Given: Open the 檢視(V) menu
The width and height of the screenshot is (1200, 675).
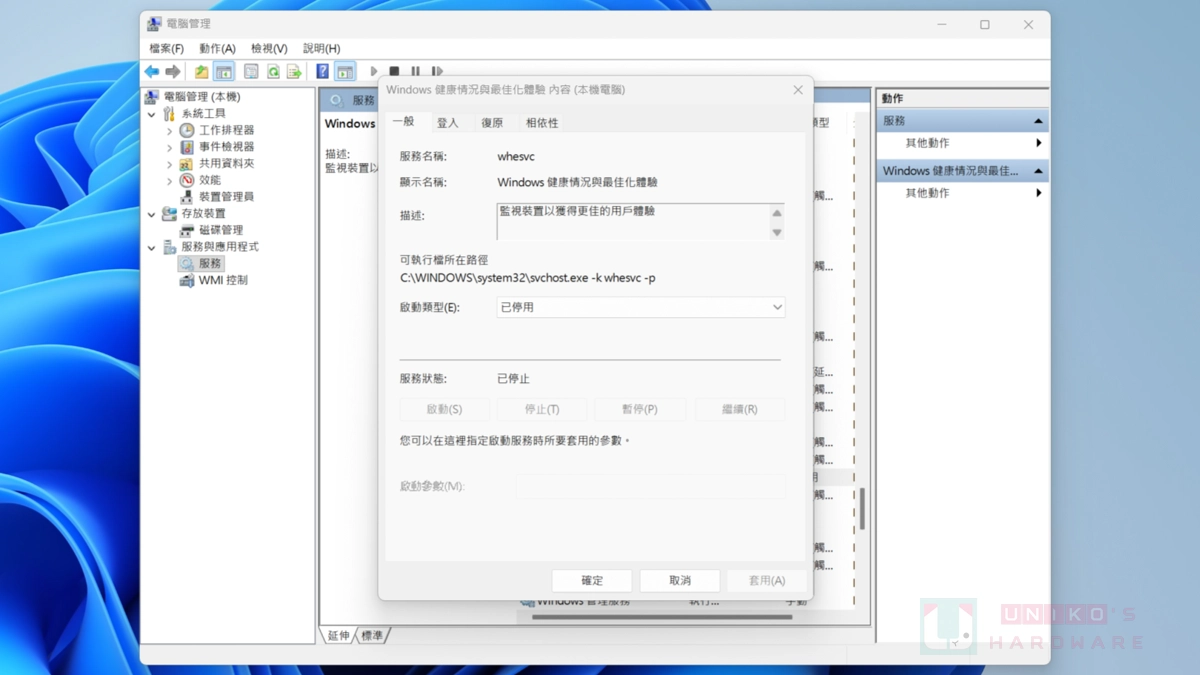Looking at the screenshot, I should (x=269, y=48).
